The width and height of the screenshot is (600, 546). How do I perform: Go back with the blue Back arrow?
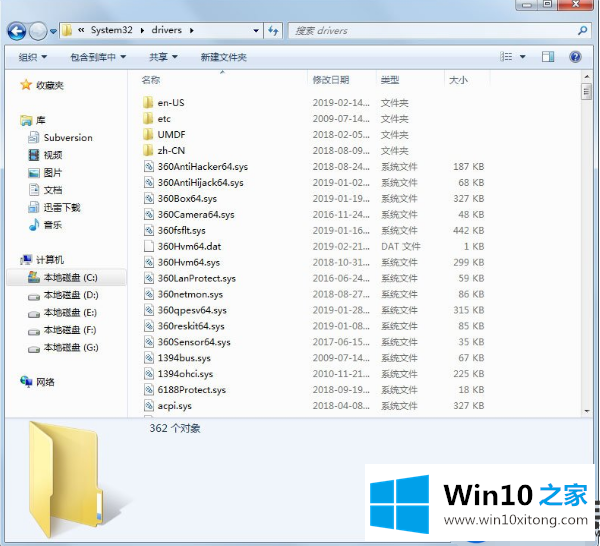pyautogui.click(x=16, y=31)
